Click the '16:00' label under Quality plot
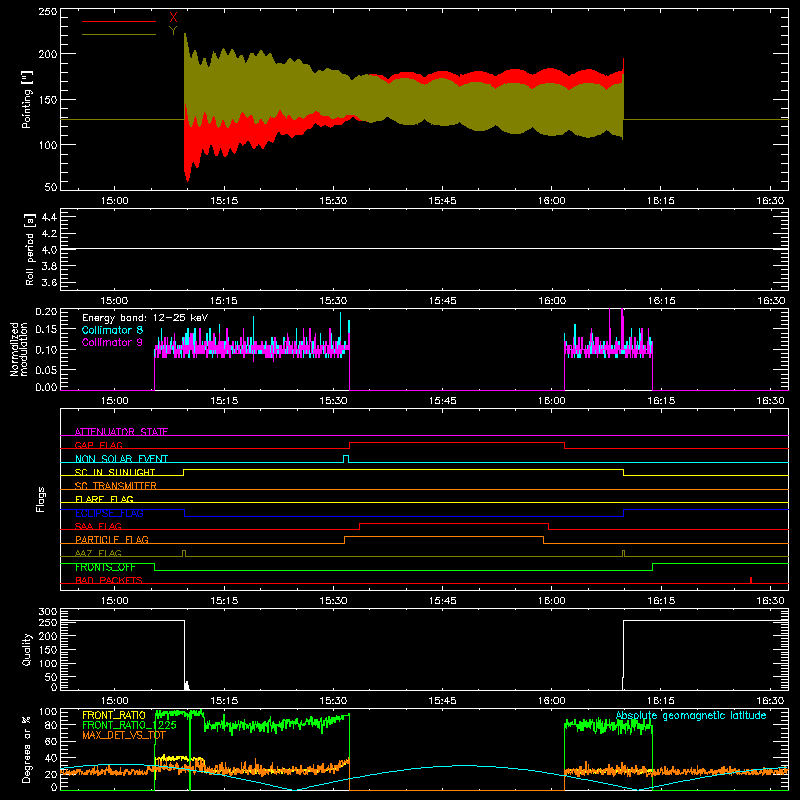 click(x=552, y=701)
